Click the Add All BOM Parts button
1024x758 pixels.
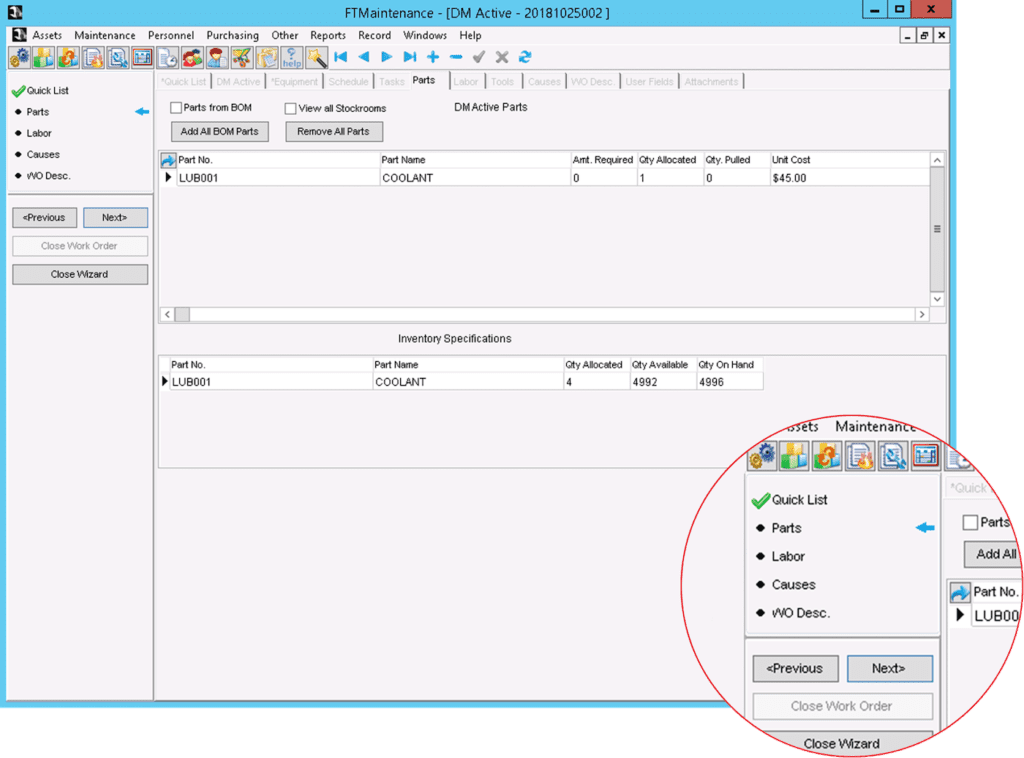click(x=219, y=131)
